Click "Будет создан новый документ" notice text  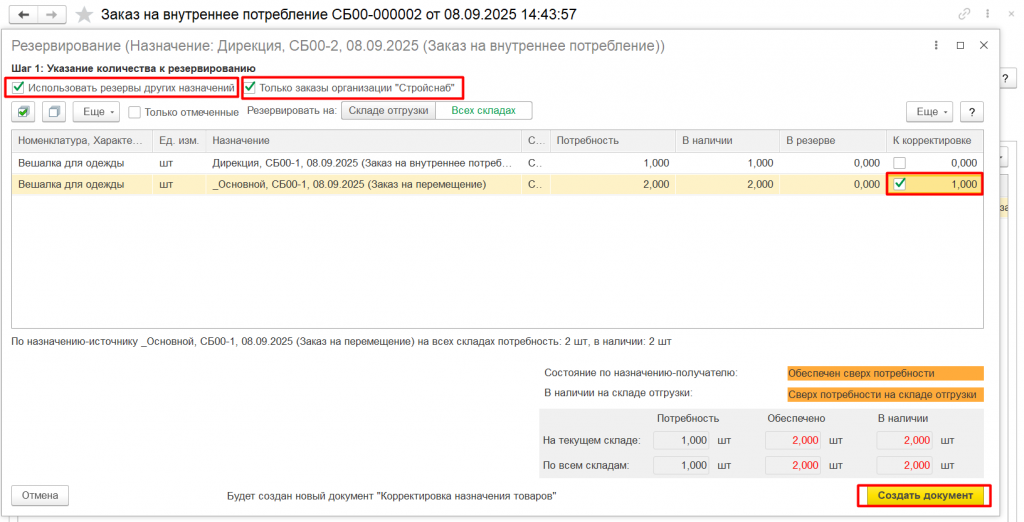click(392, 496)
